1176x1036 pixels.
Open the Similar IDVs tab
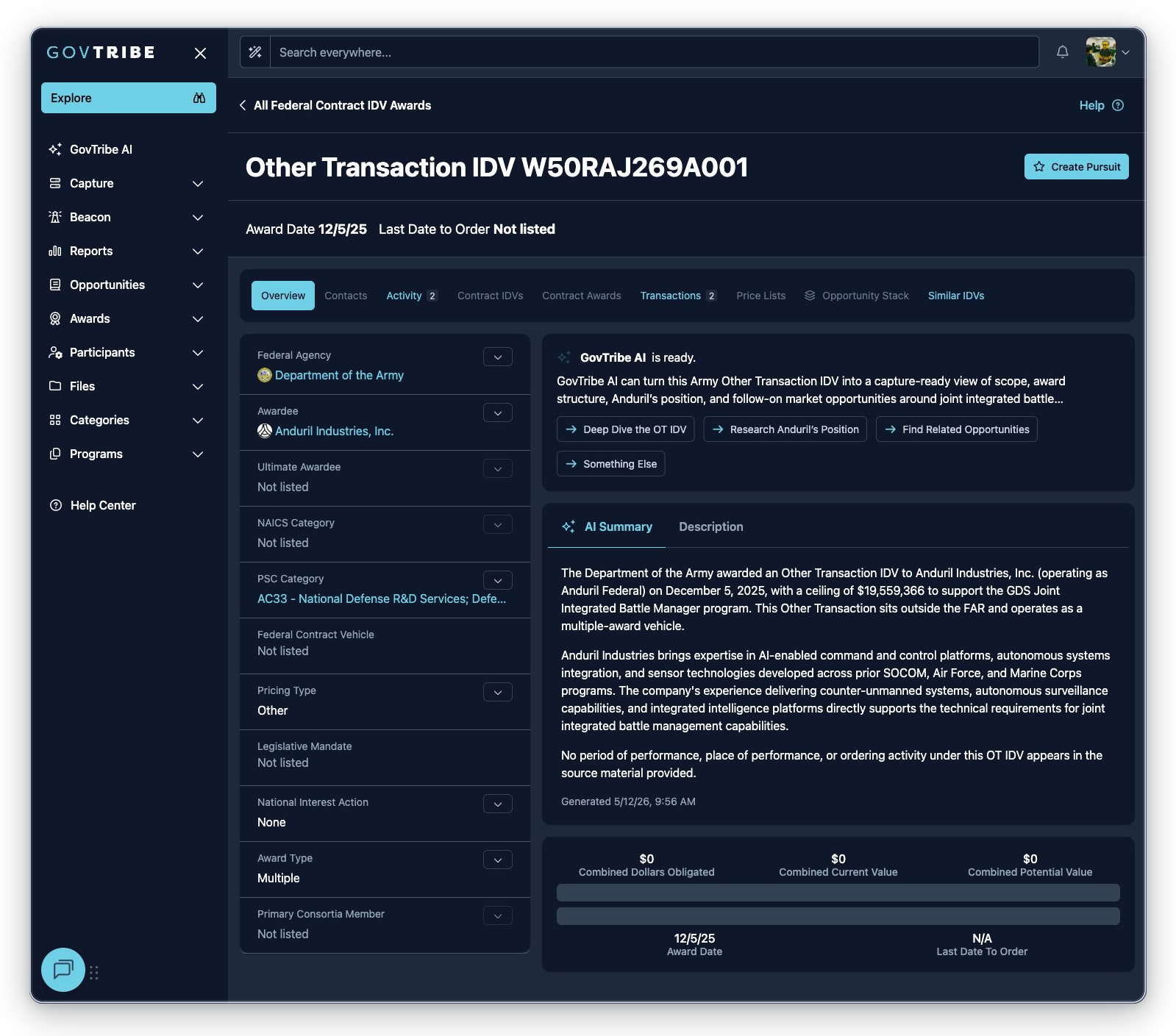click(x=956, y=296)
